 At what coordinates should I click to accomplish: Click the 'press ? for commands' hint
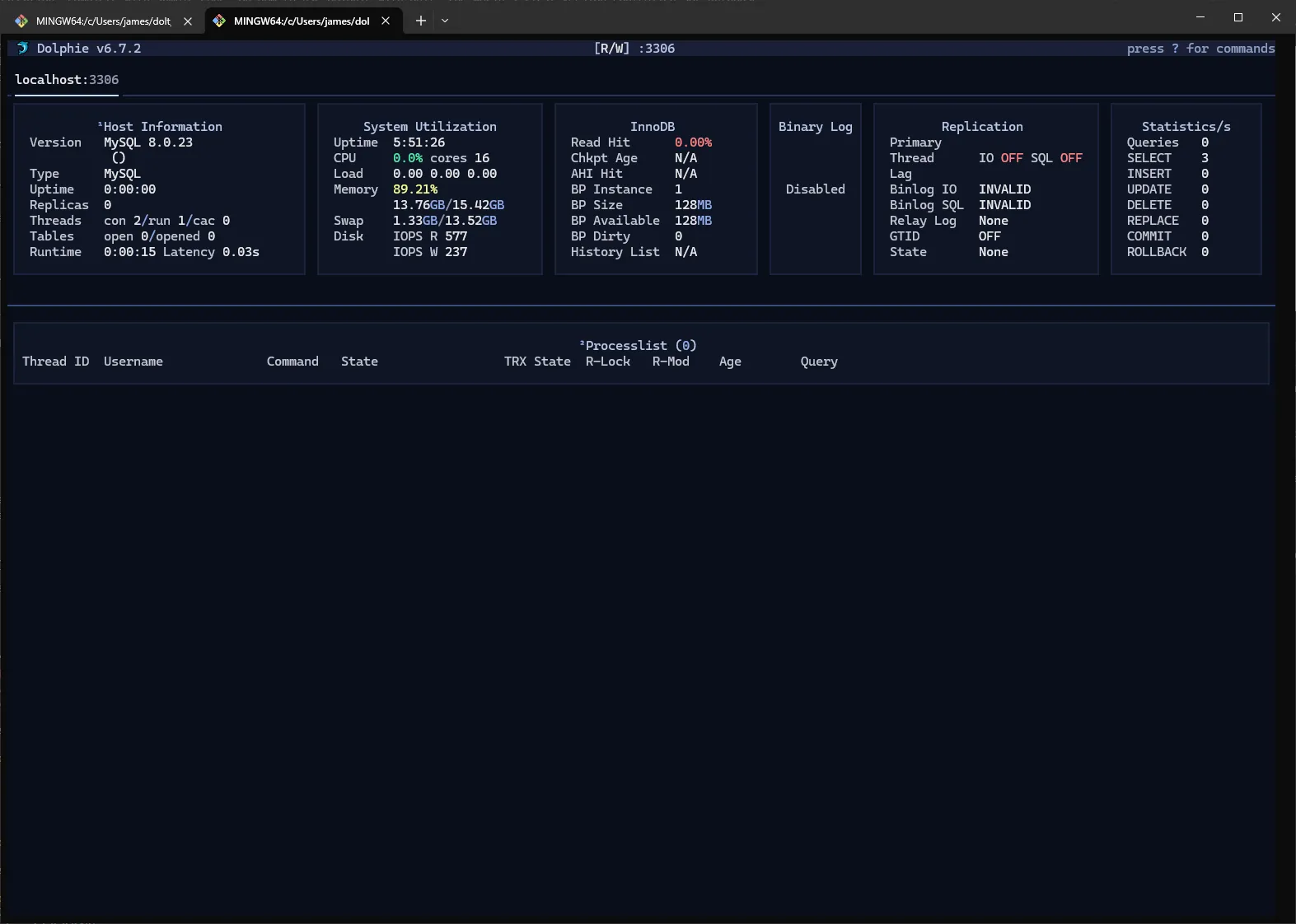point(1200,49)
